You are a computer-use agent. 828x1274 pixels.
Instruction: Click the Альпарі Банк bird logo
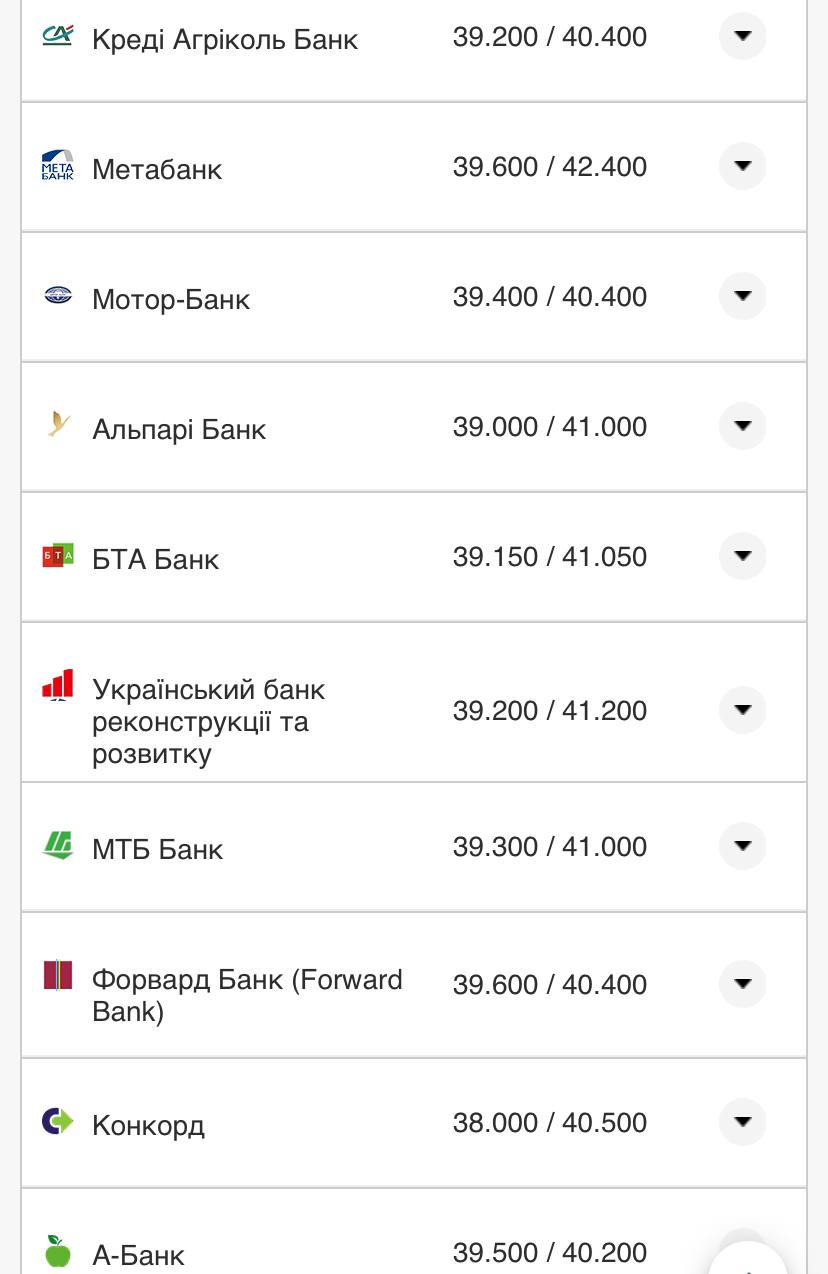coord(58,424)
